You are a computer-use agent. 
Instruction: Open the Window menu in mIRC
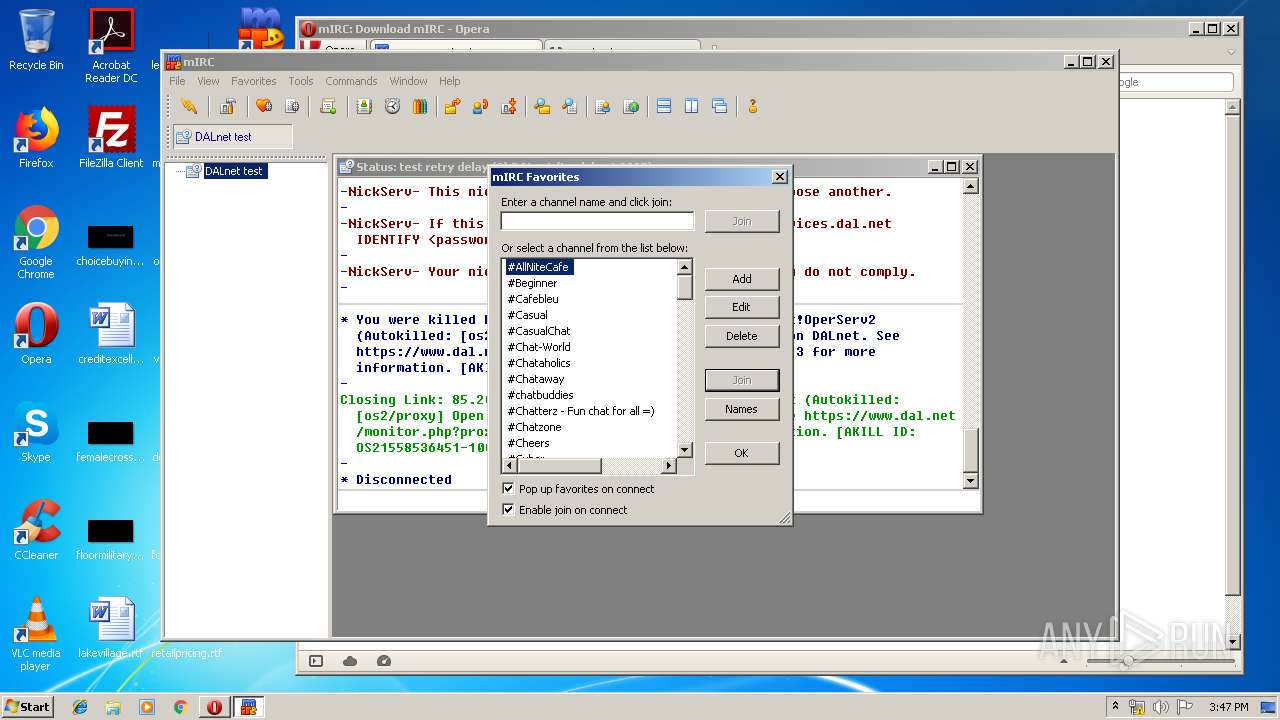[408, 81]
